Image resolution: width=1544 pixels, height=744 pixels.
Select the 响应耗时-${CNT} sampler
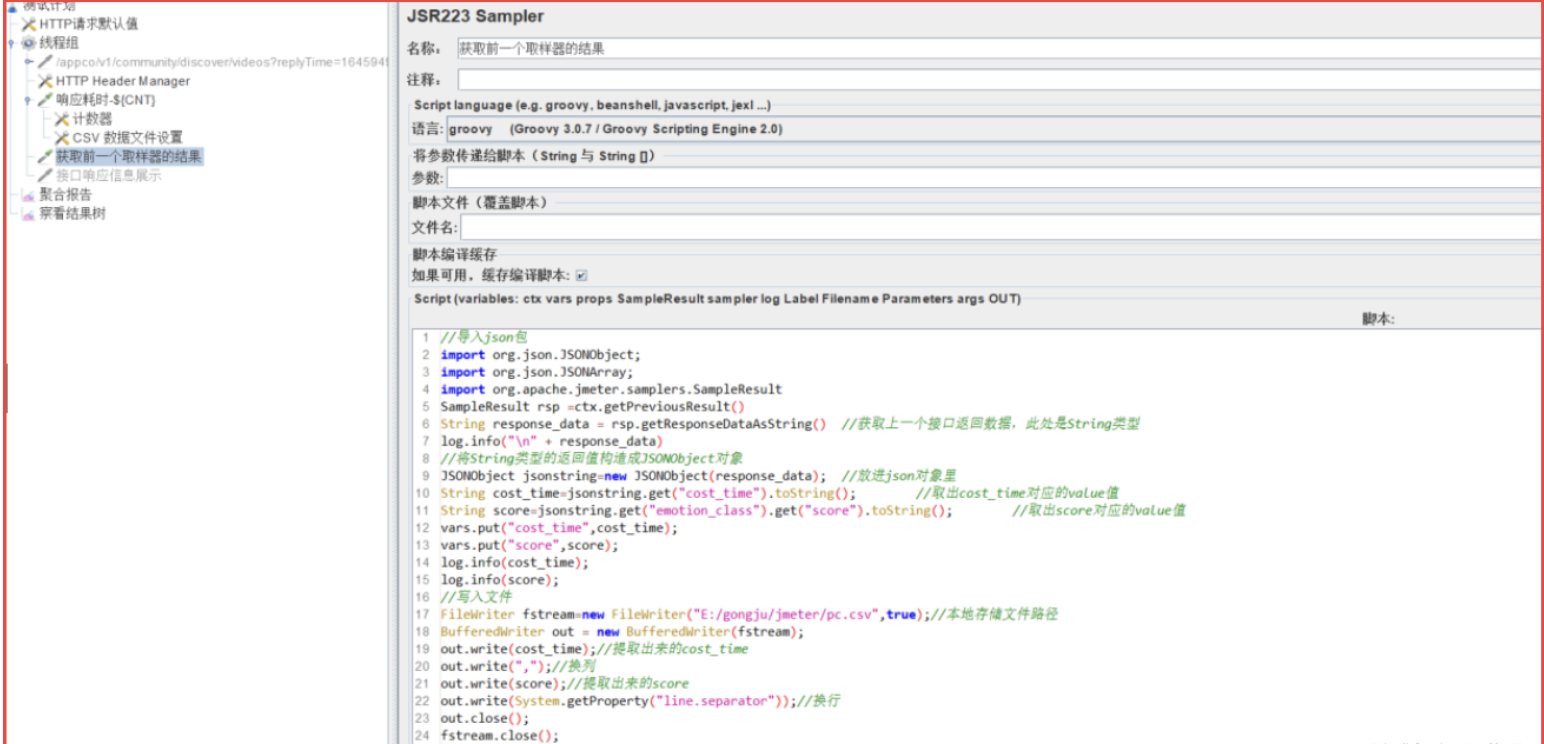(x=106, y=100)
